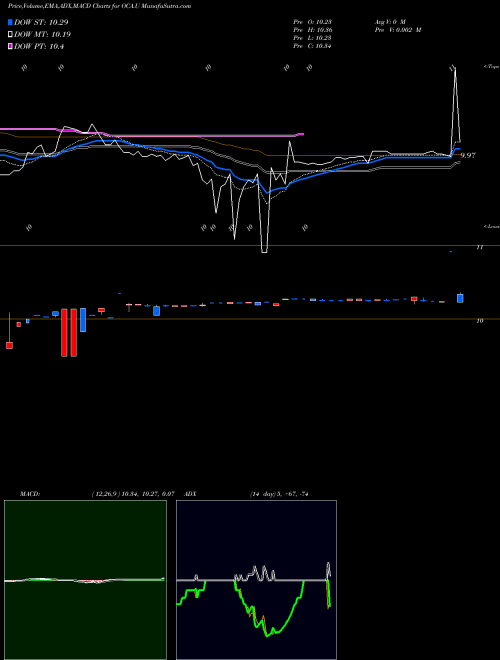Screen dimensions: 500x660
Task: Select the 'DOW MT: 10.19' legend label
Action: pyautogui.click(x=43, y=35)
